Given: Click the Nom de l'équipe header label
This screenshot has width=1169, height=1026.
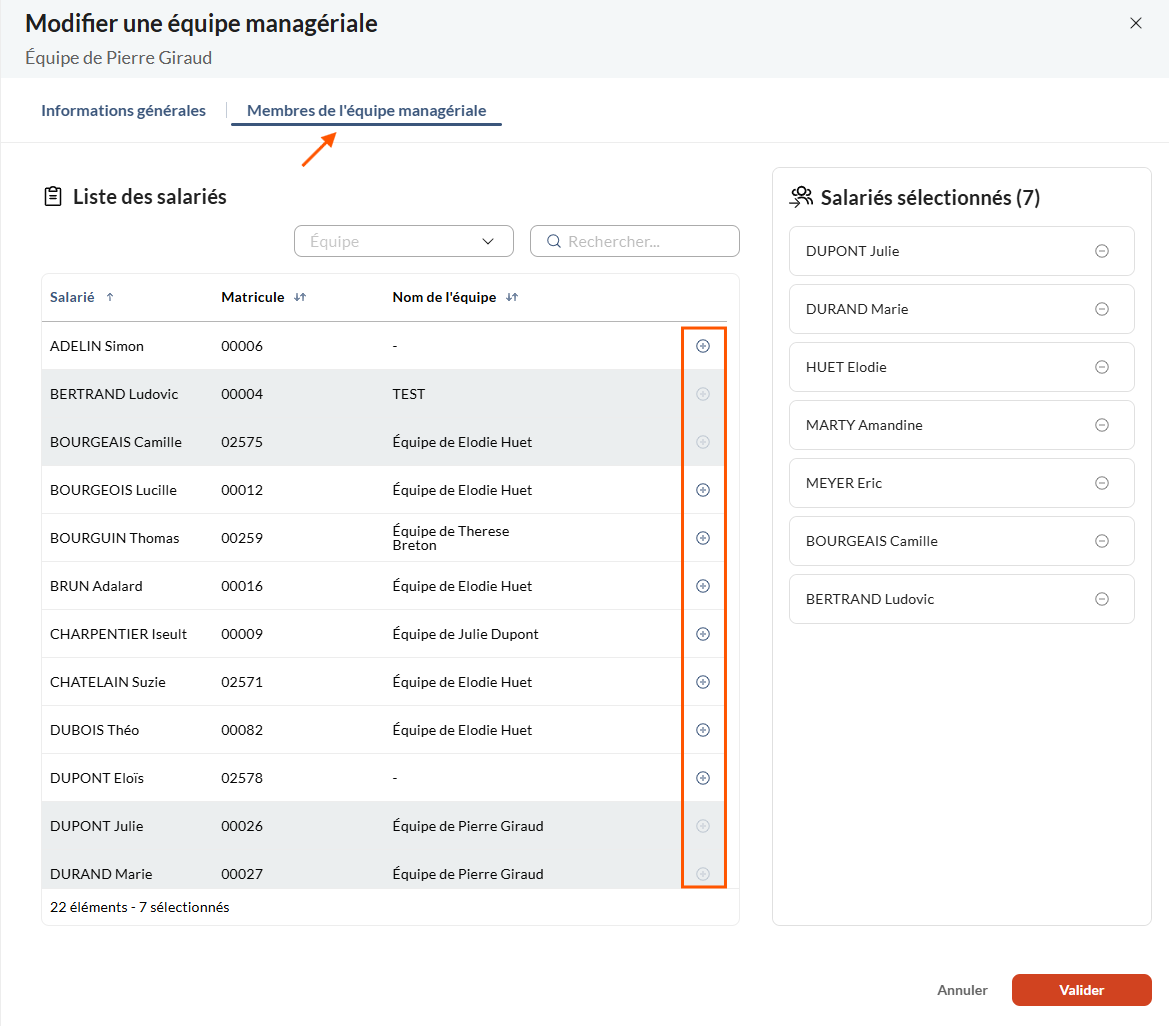Looking at the screenshot, I should tap(444, 297).
